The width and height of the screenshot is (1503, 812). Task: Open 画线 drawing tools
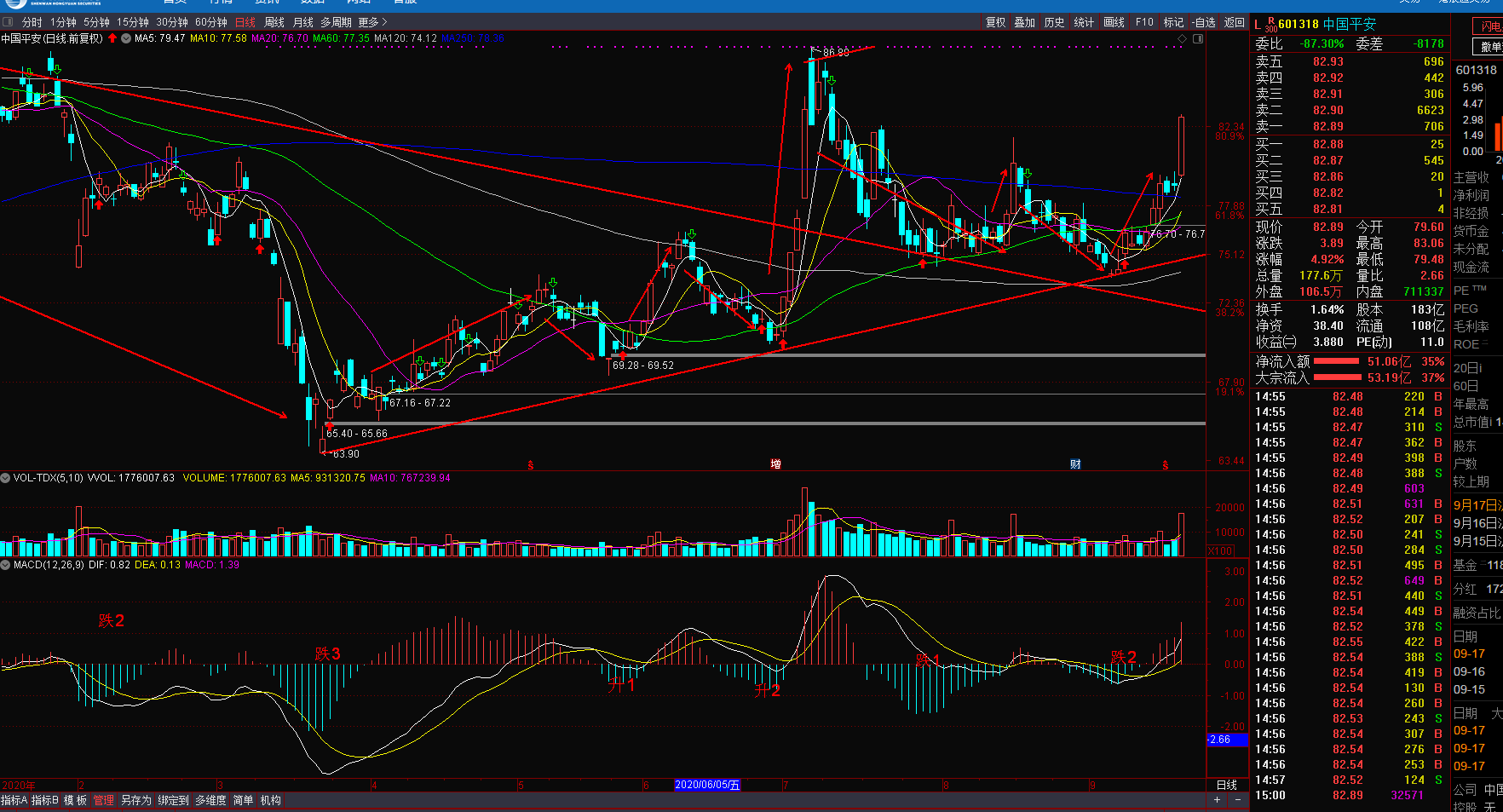tap(1114, 22)
